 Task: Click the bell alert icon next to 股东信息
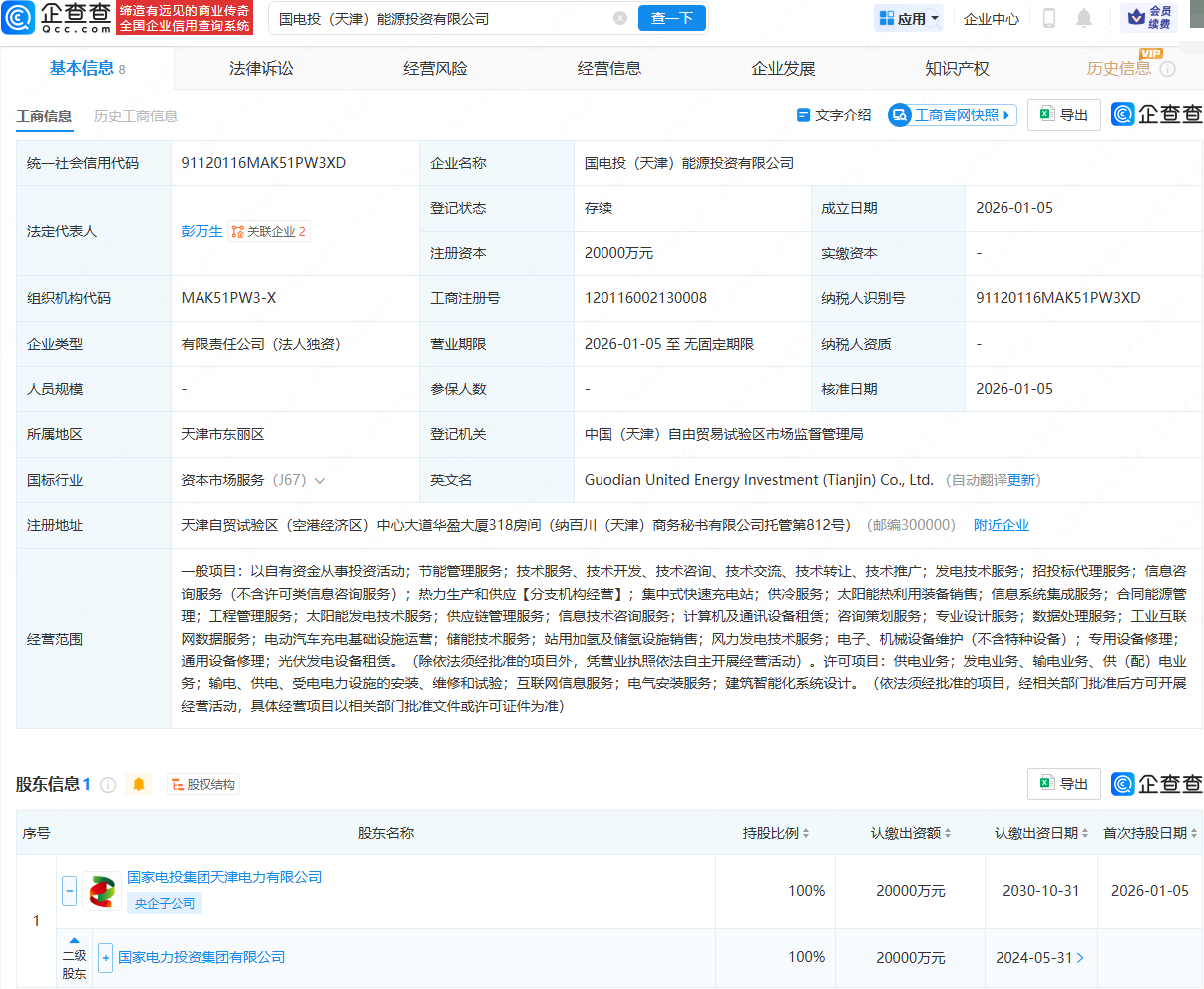tap(139, 785)
